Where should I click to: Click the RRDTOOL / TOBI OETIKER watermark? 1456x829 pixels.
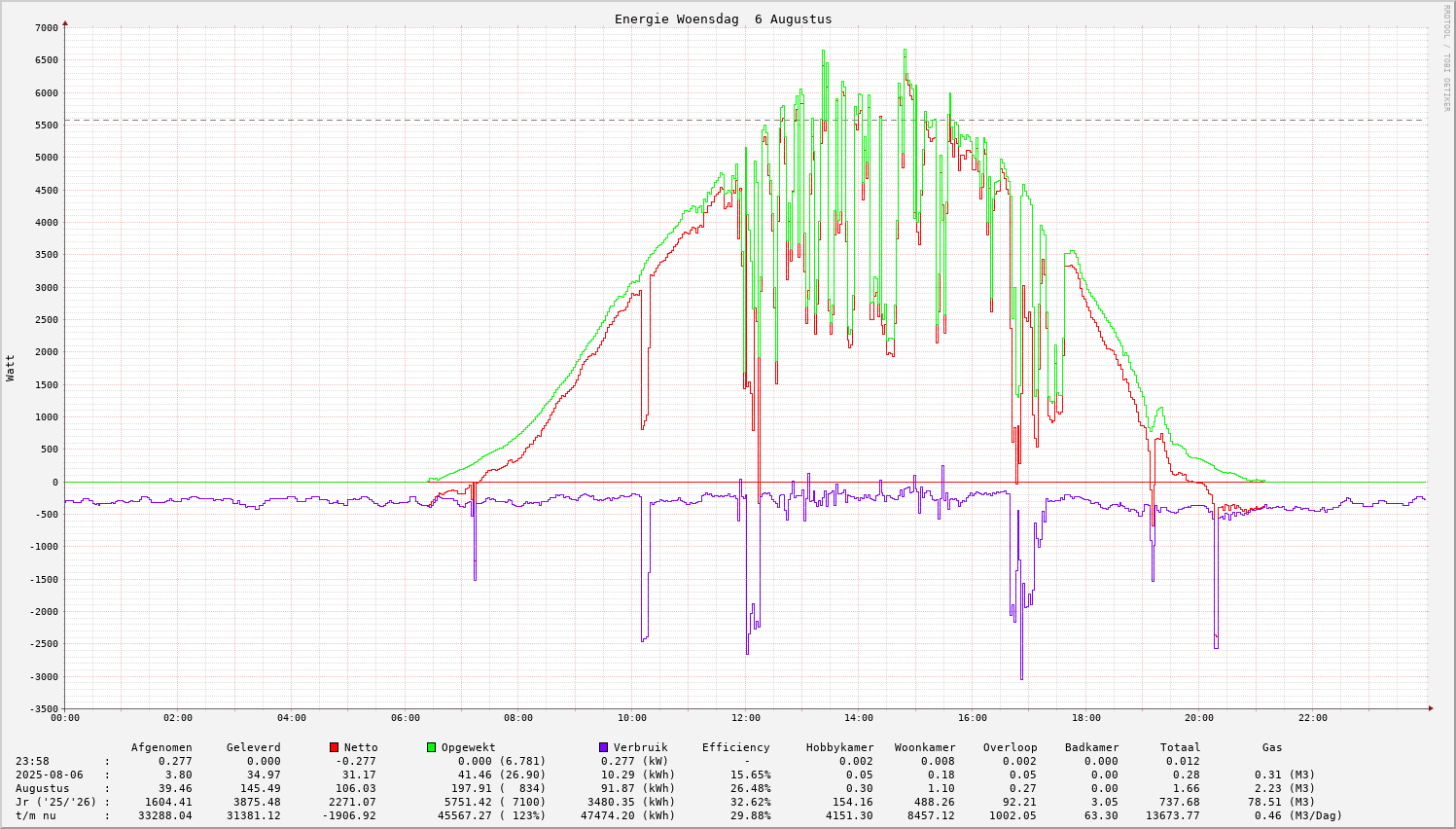1446,58
